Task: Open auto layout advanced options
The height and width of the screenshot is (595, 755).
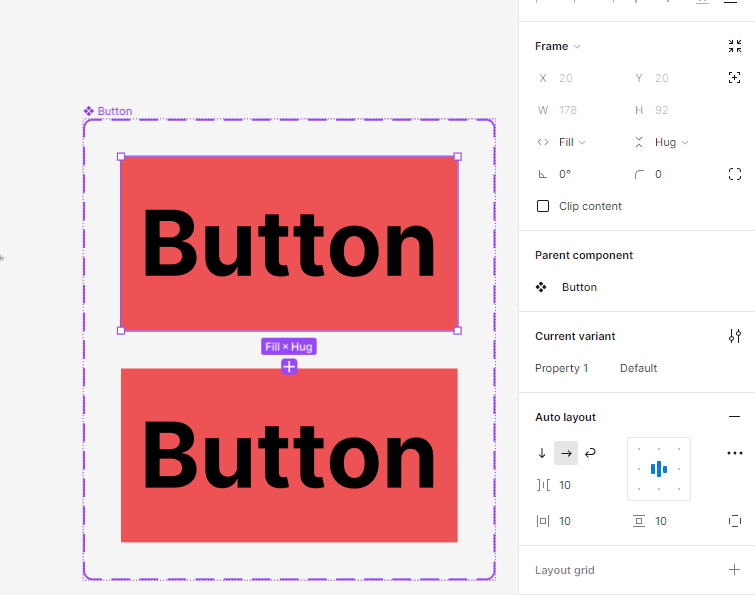Action: coord(735,453)
